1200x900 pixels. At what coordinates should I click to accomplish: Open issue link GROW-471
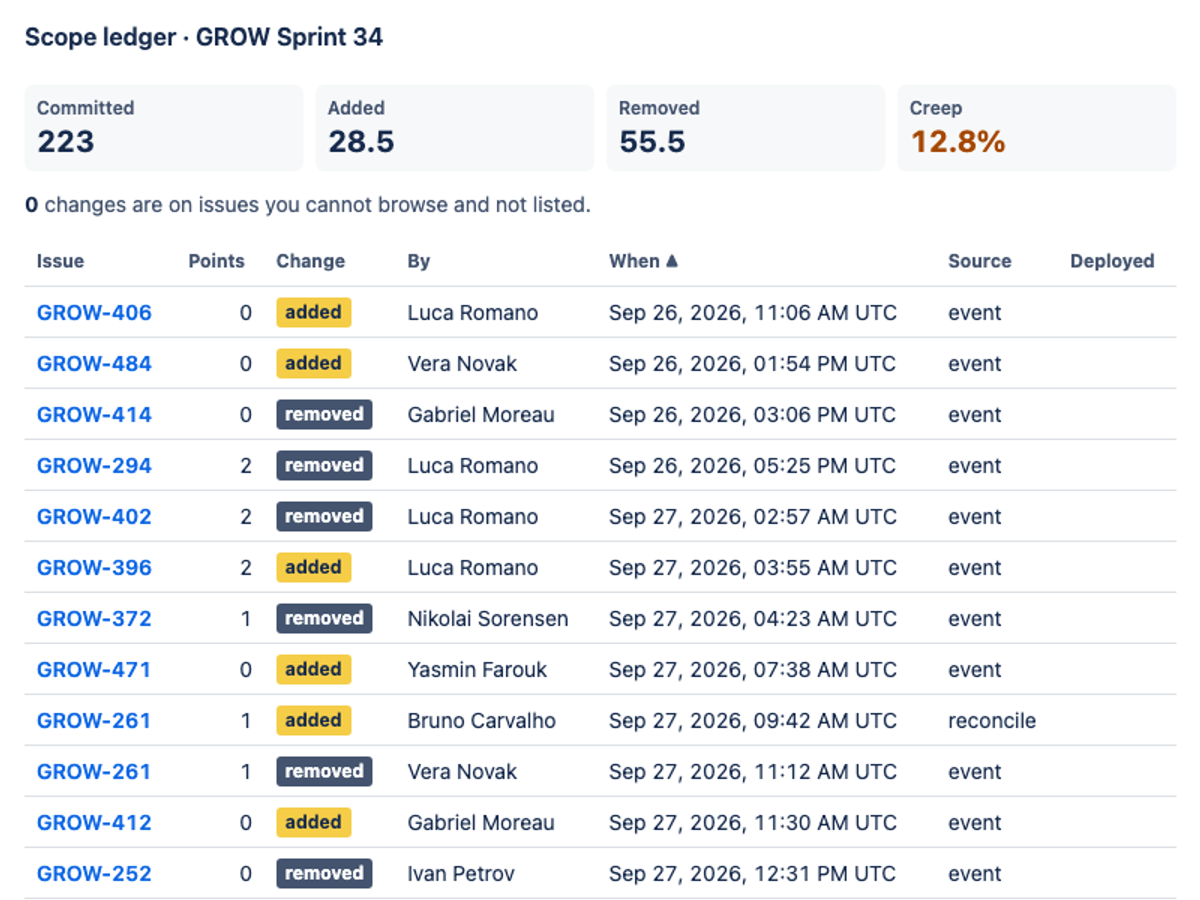point(94,670)
